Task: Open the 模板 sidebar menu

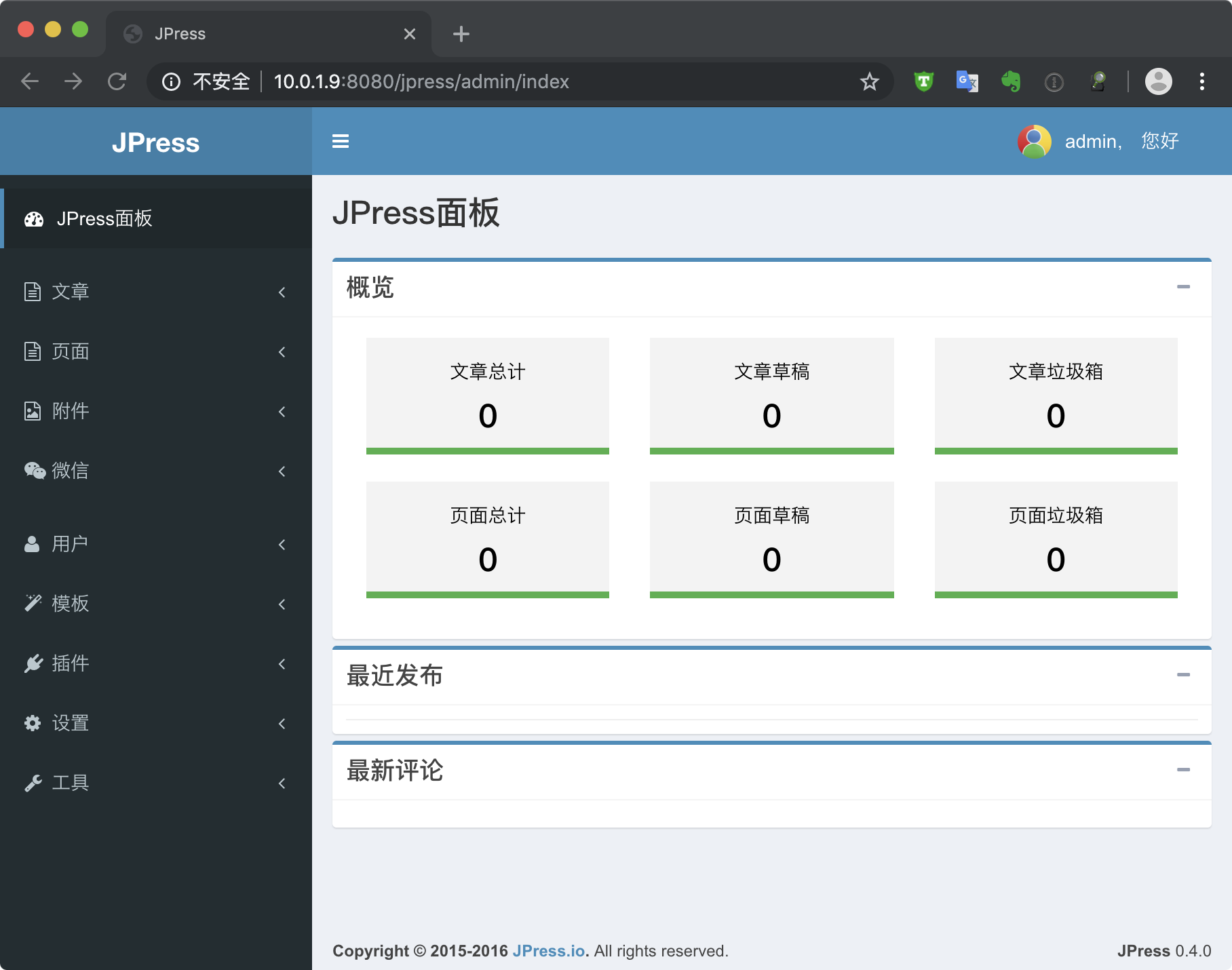Action: [156, 604]
